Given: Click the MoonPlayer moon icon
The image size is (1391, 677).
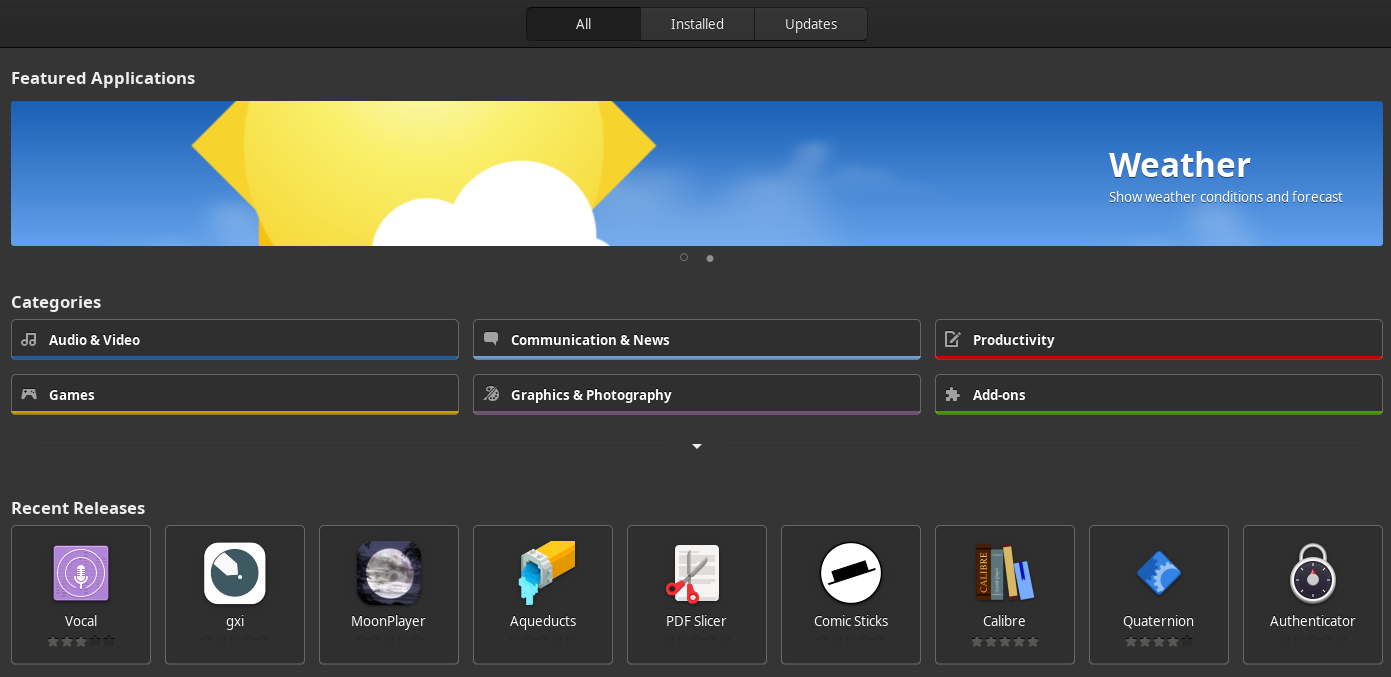Looking at the screenshot, I should [389, 573].
